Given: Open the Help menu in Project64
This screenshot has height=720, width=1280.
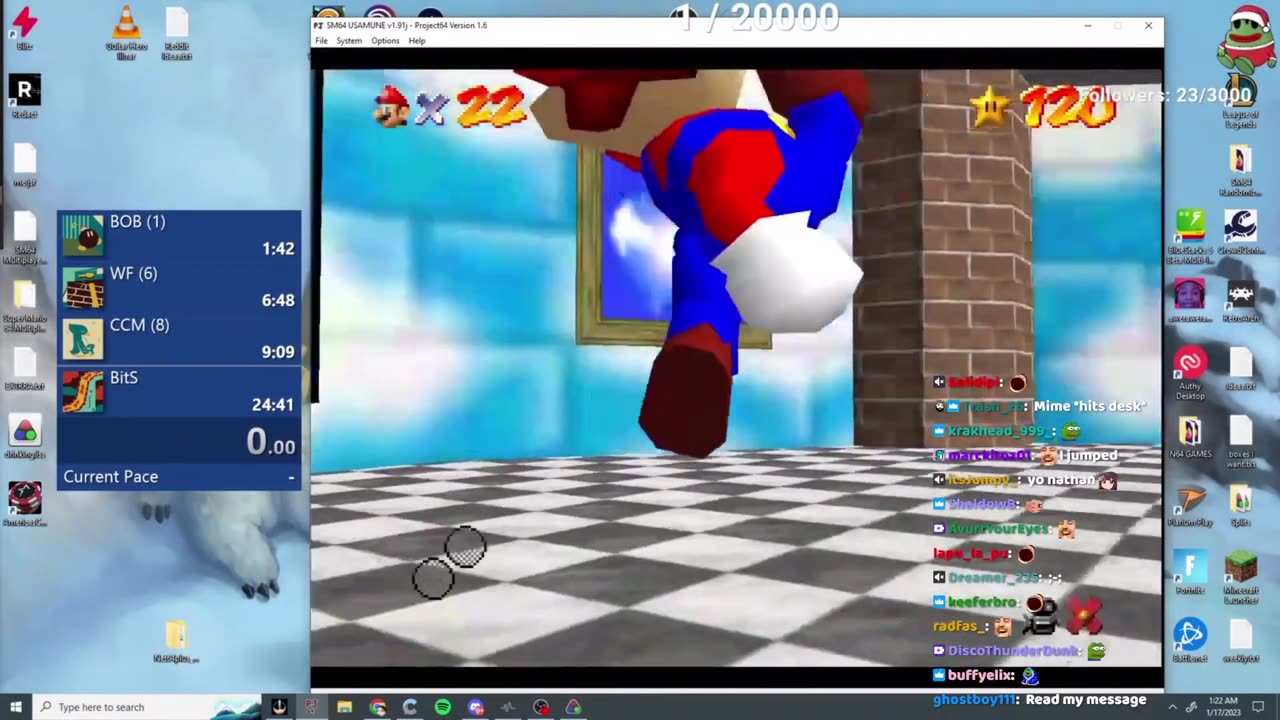Looking at the screenshot, I should 417,41.
